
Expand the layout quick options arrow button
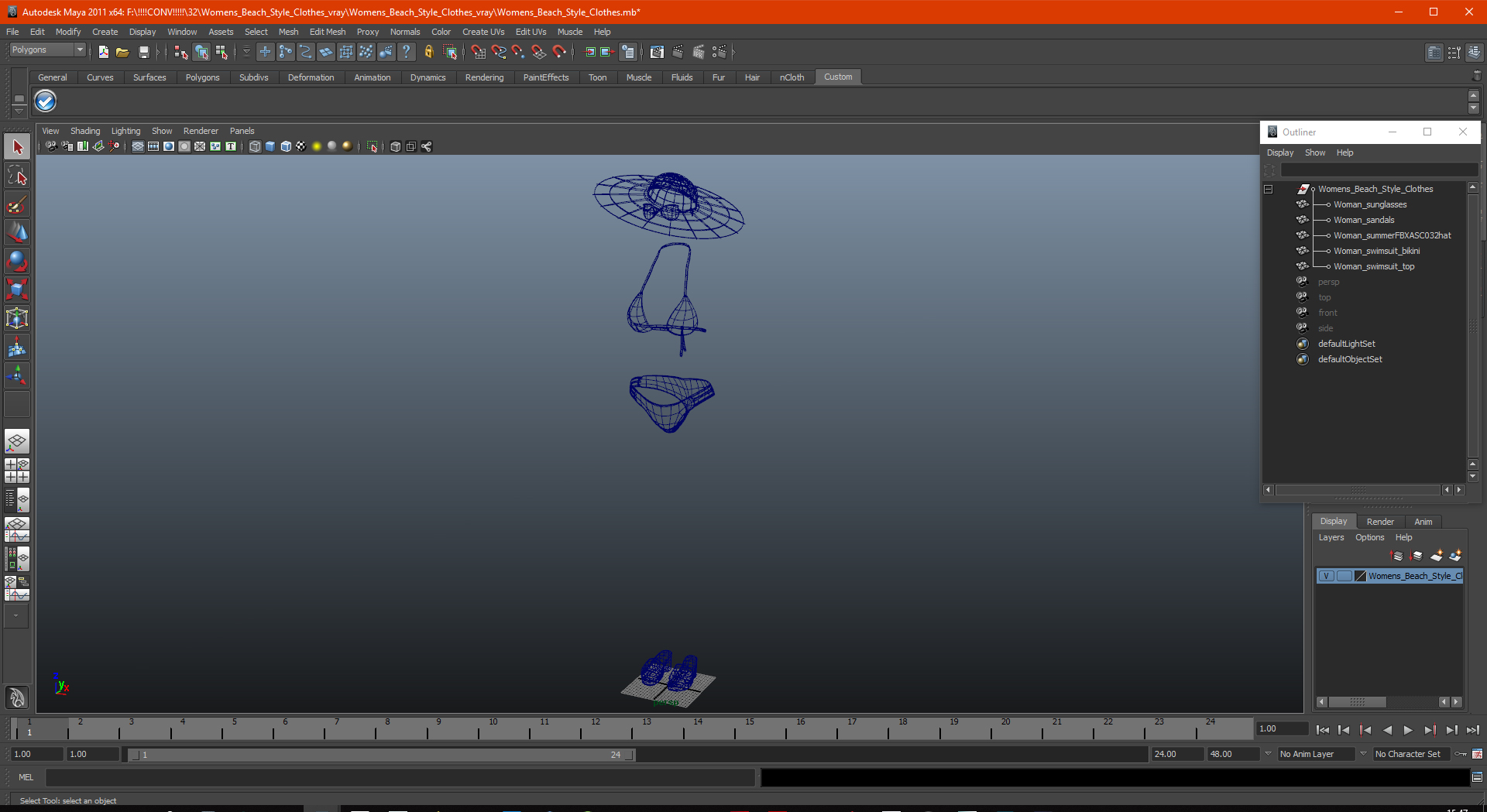coord(17,616)
